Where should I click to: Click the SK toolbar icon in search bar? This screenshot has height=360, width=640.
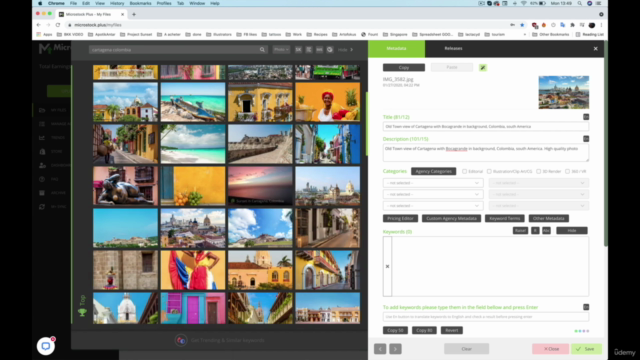[298, 50]
